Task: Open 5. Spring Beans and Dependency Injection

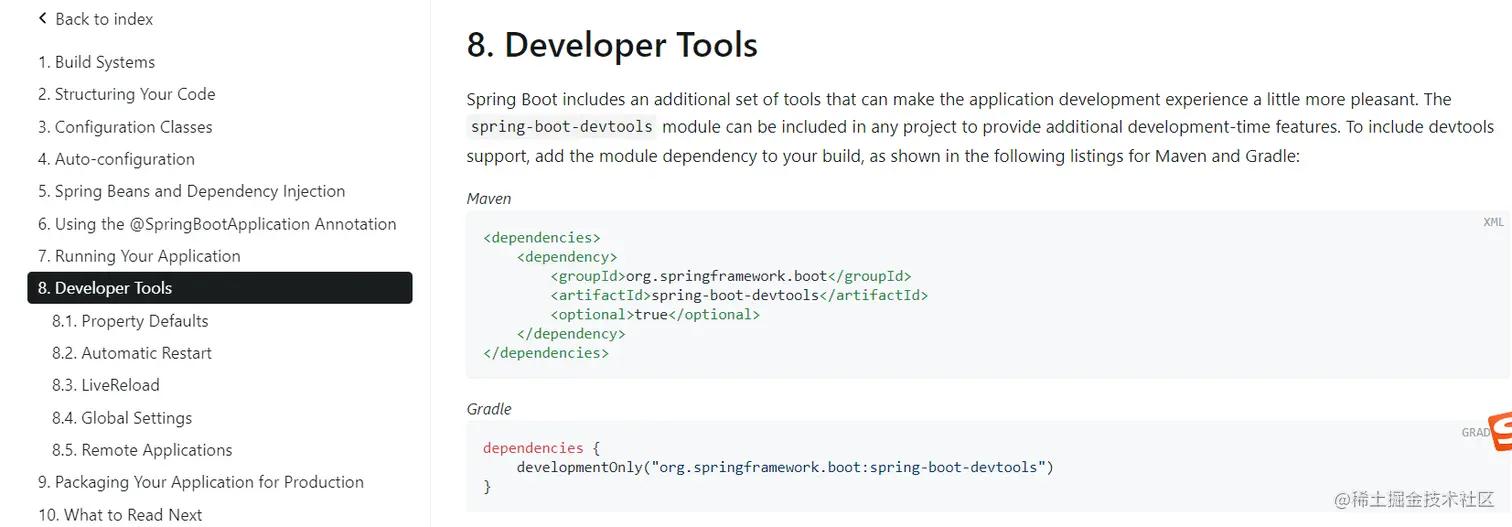Action: (x=191, y=191)
